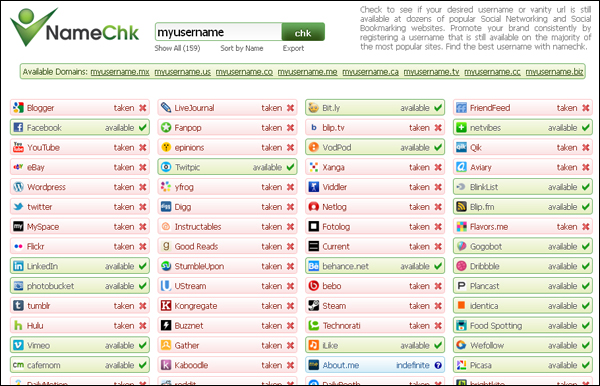This screenshot has width=600, height=386.
Task: Click the Facebook site icon
Action: (x=18, y=127)
